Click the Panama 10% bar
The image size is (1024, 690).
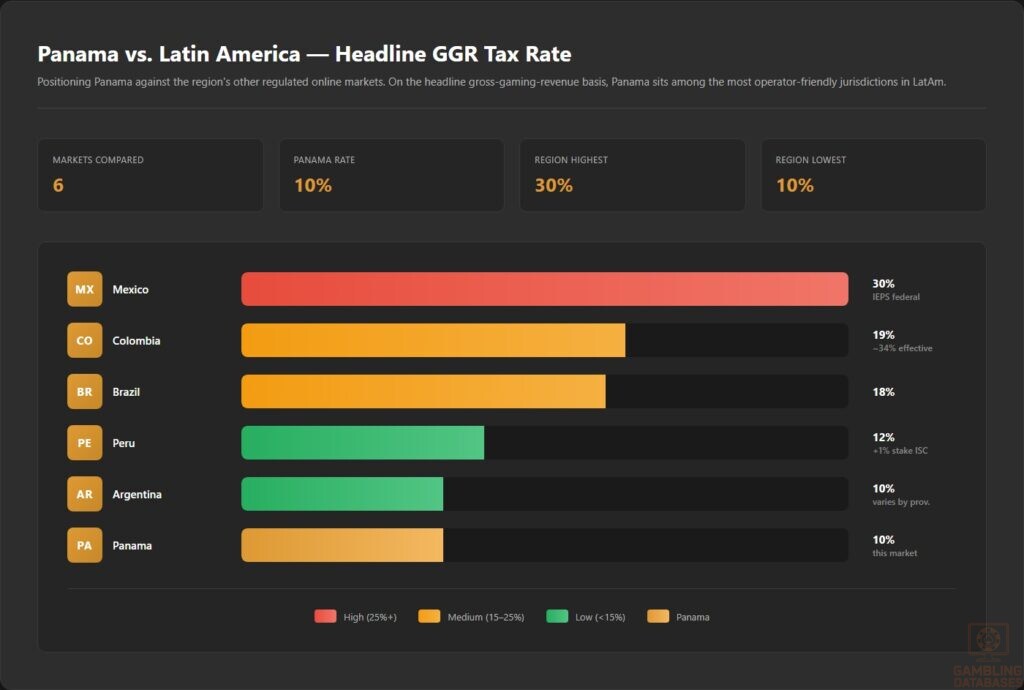click(342, 545)
